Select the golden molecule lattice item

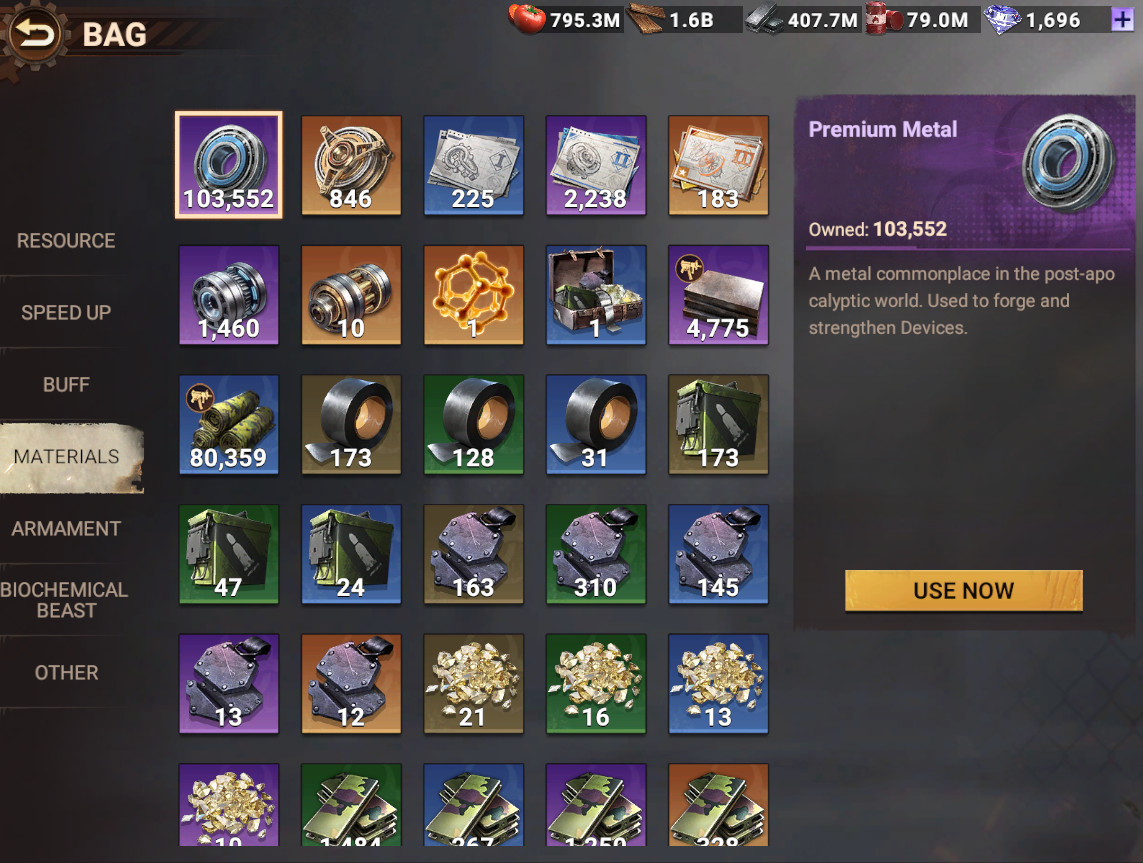473,294
